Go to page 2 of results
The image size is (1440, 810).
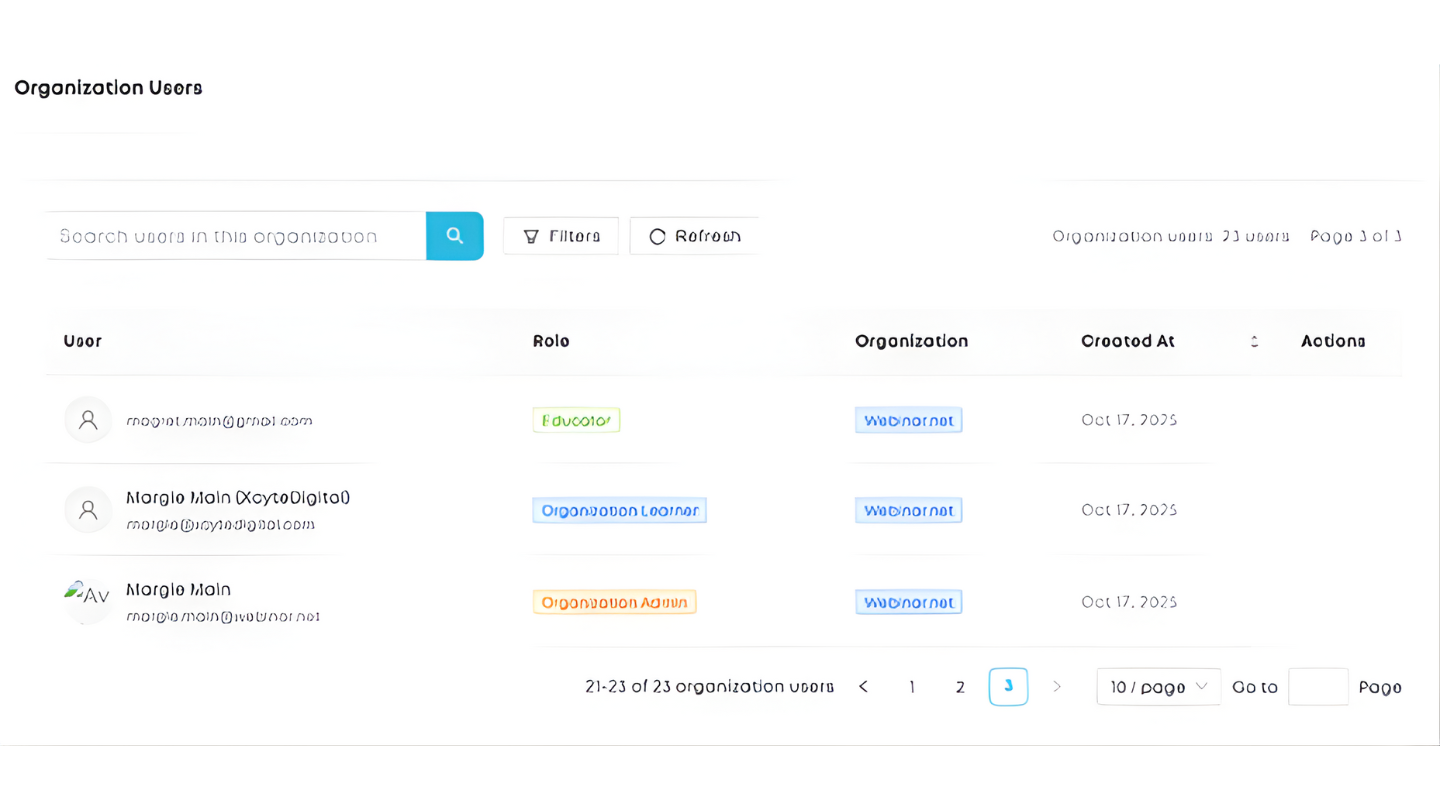960,687
